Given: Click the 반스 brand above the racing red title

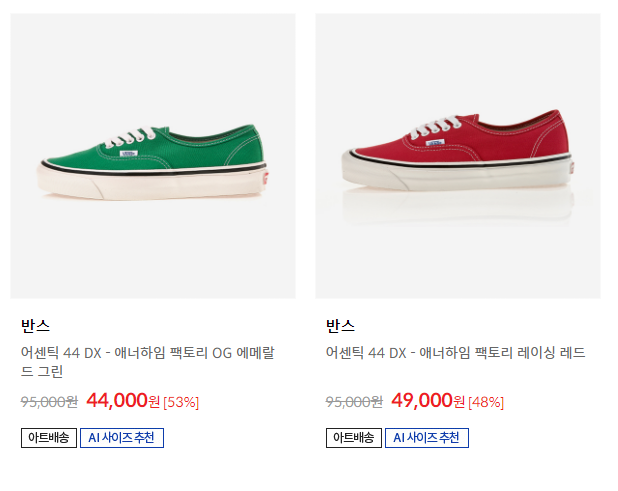Looking at the screenshot, I should (340, 326).
